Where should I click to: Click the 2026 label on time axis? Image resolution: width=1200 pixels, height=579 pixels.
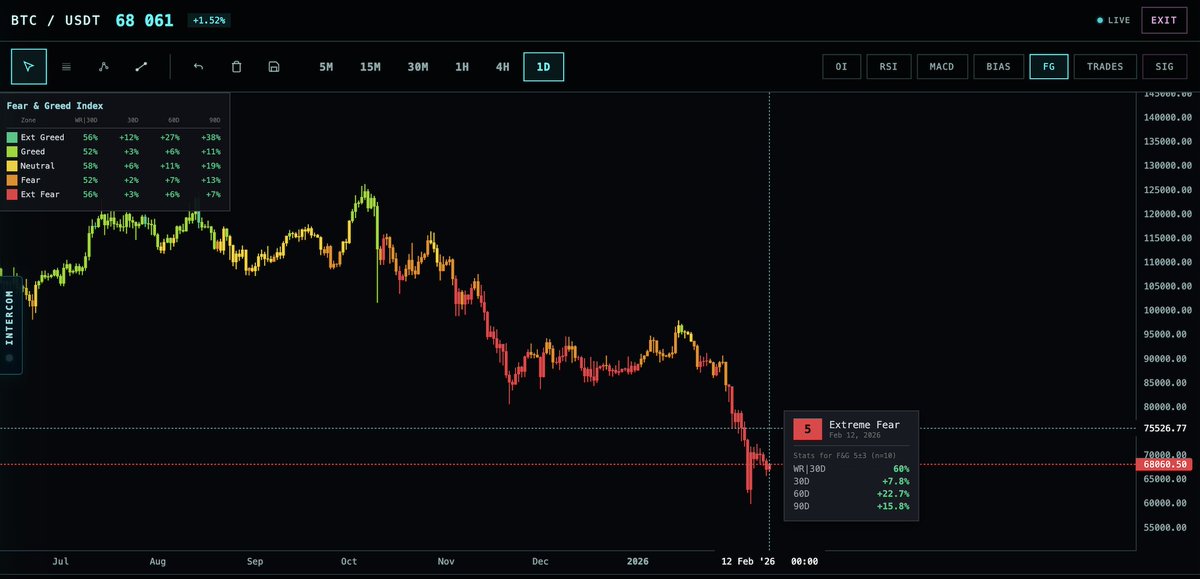(638, 561)
